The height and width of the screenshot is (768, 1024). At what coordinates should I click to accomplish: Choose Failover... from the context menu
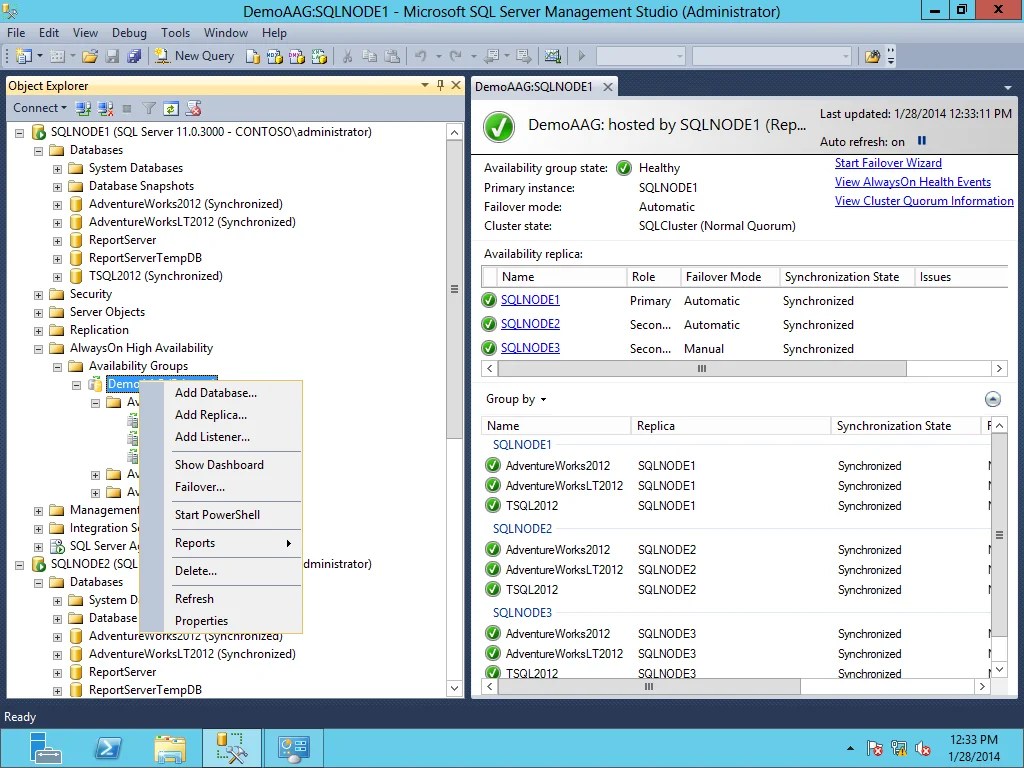(200, 487)
